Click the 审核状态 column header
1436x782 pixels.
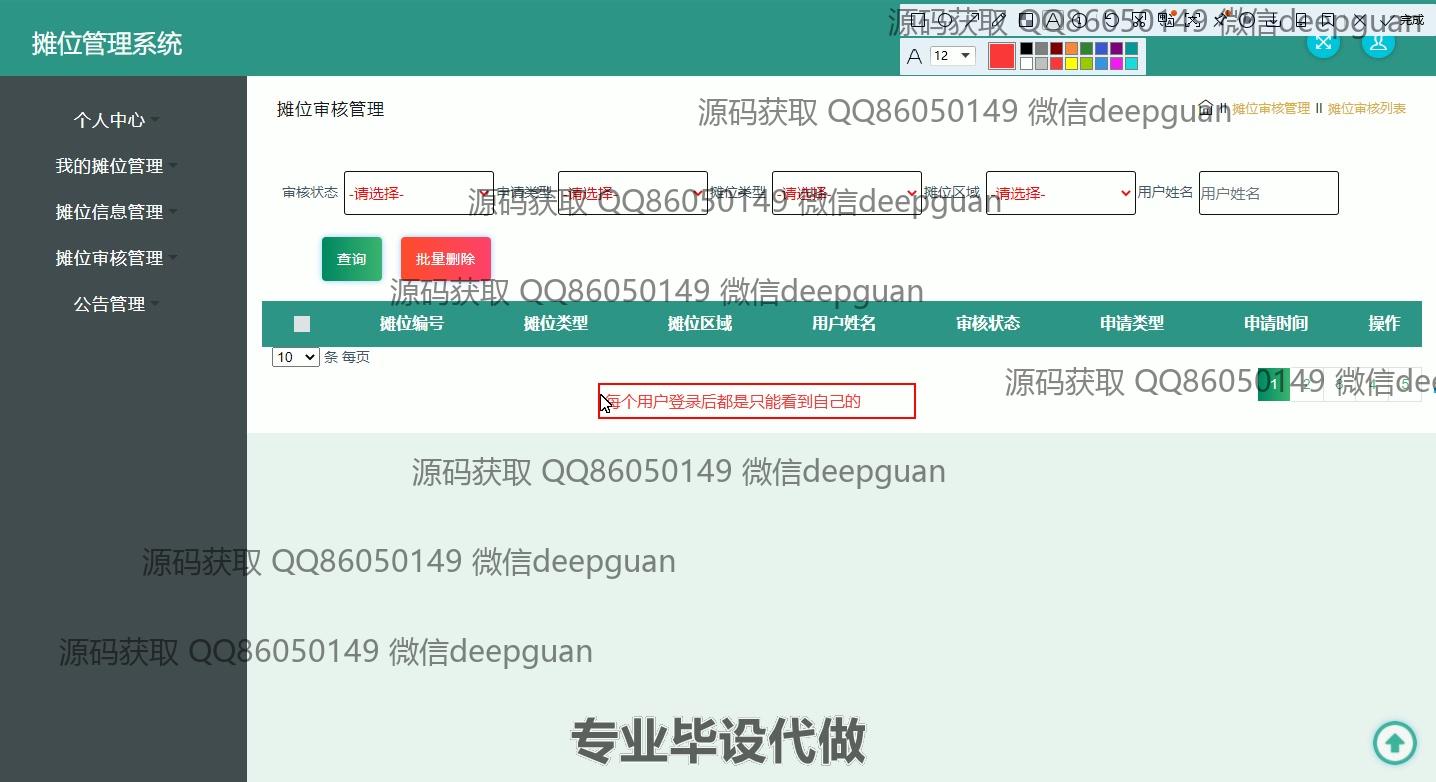[x=988, y=323]
